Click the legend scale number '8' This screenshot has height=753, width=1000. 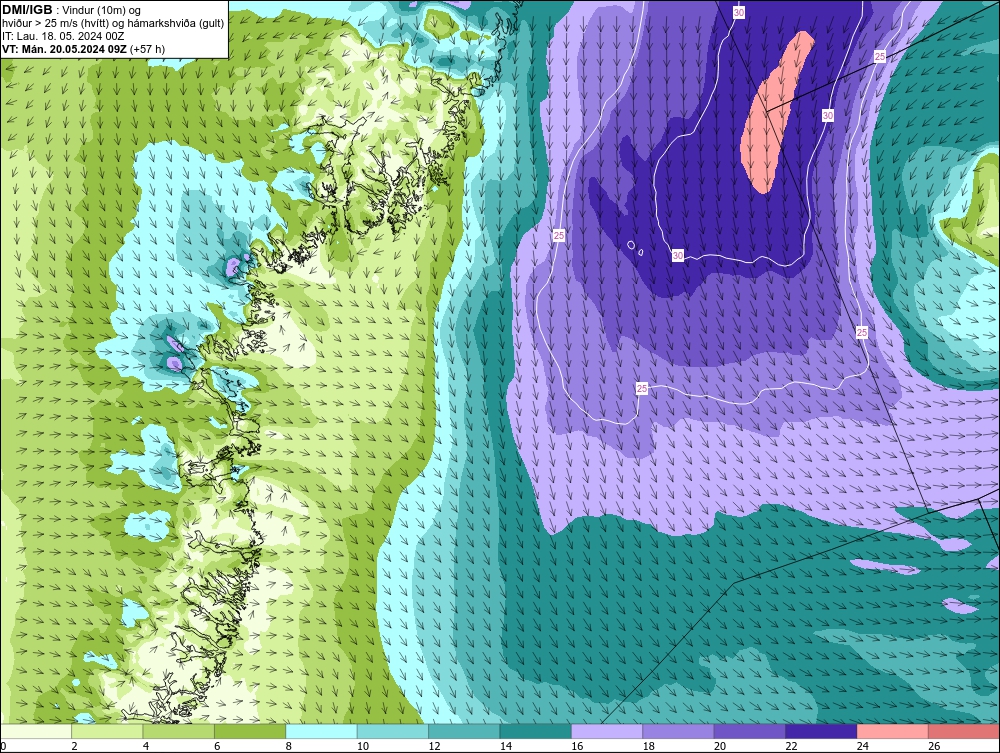[288, 746]
